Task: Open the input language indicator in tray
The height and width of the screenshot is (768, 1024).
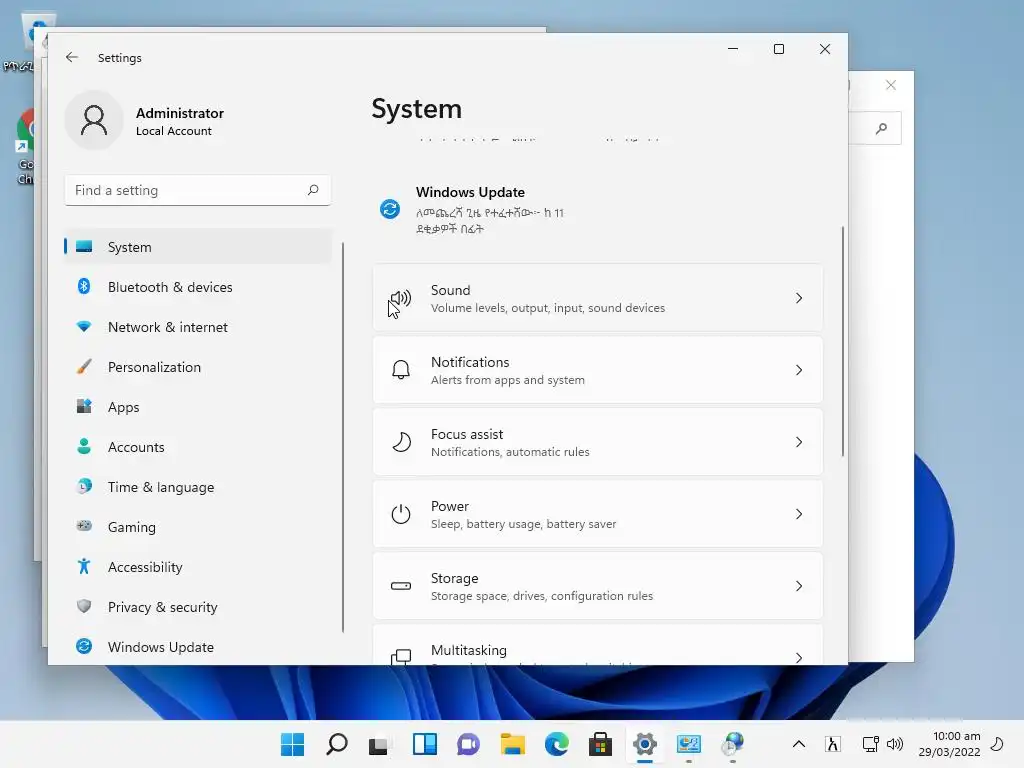Action: point(833,744)
